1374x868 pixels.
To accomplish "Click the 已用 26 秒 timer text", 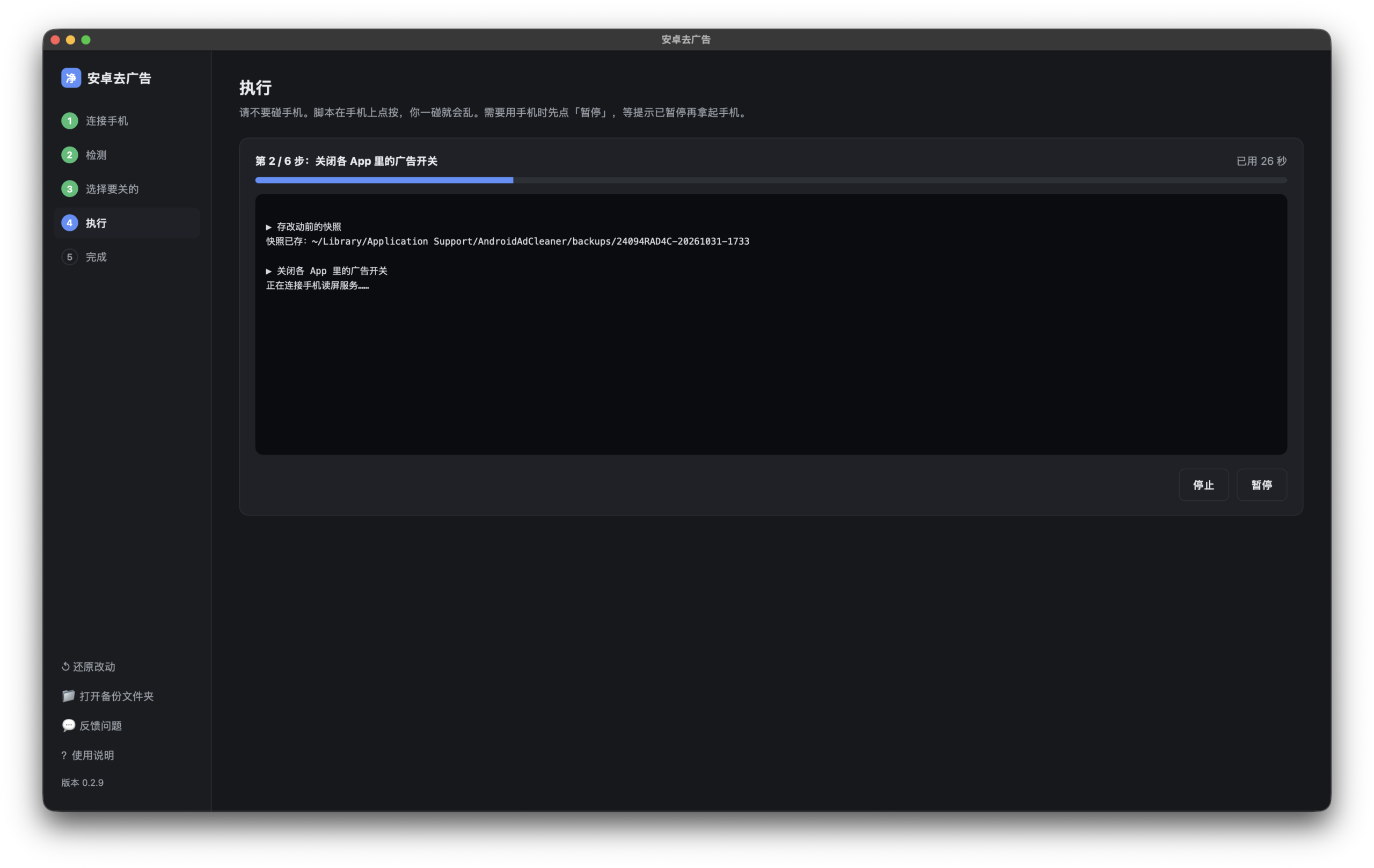I will [1261, 162].
